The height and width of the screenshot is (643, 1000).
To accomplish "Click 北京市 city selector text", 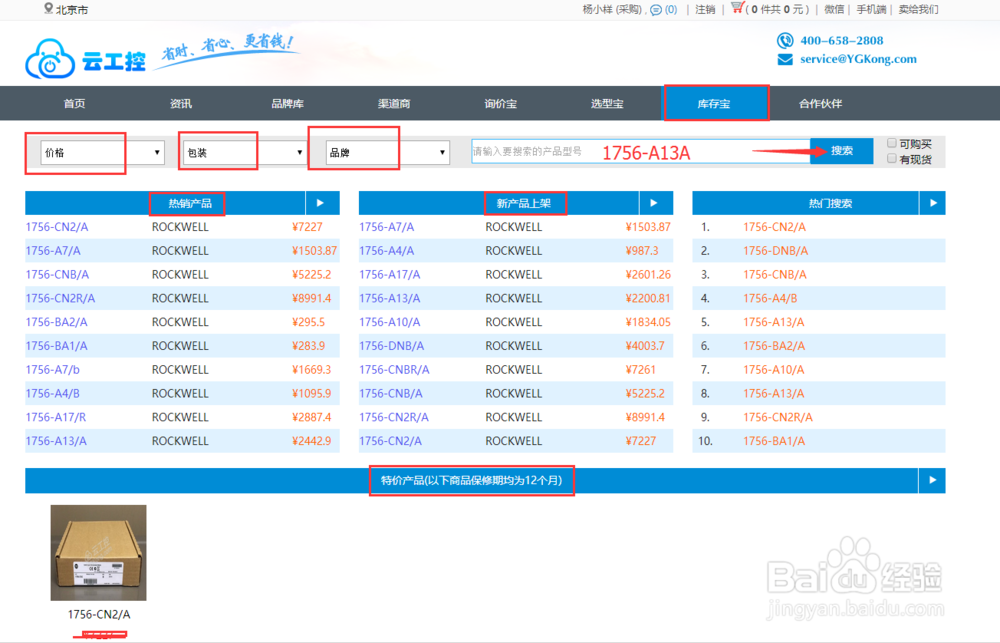I will click(71, 10).
